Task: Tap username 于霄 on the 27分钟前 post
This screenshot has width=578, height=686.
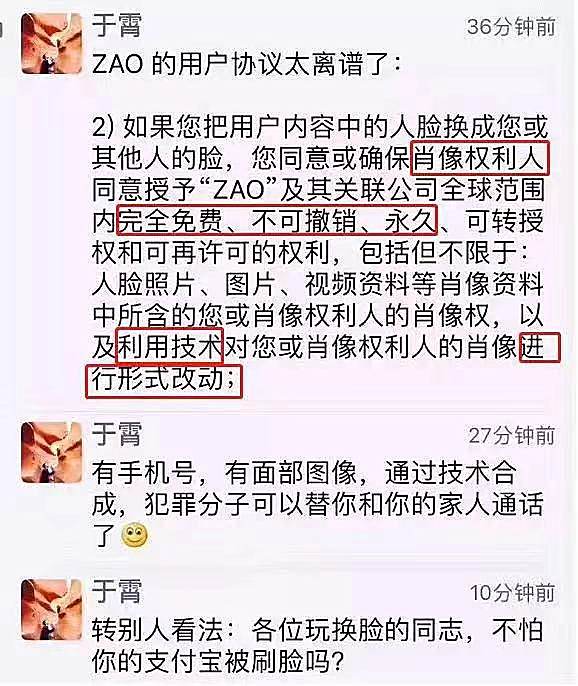Action: click(x=117, y=434)
